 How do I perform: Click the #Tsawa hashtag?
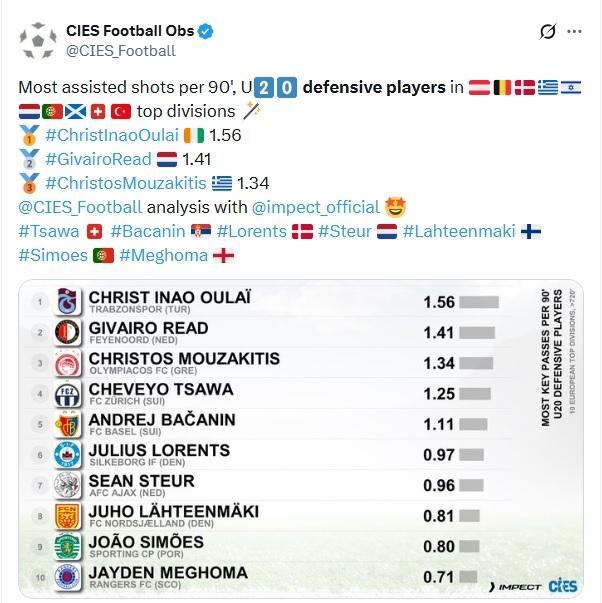[48, 231]
